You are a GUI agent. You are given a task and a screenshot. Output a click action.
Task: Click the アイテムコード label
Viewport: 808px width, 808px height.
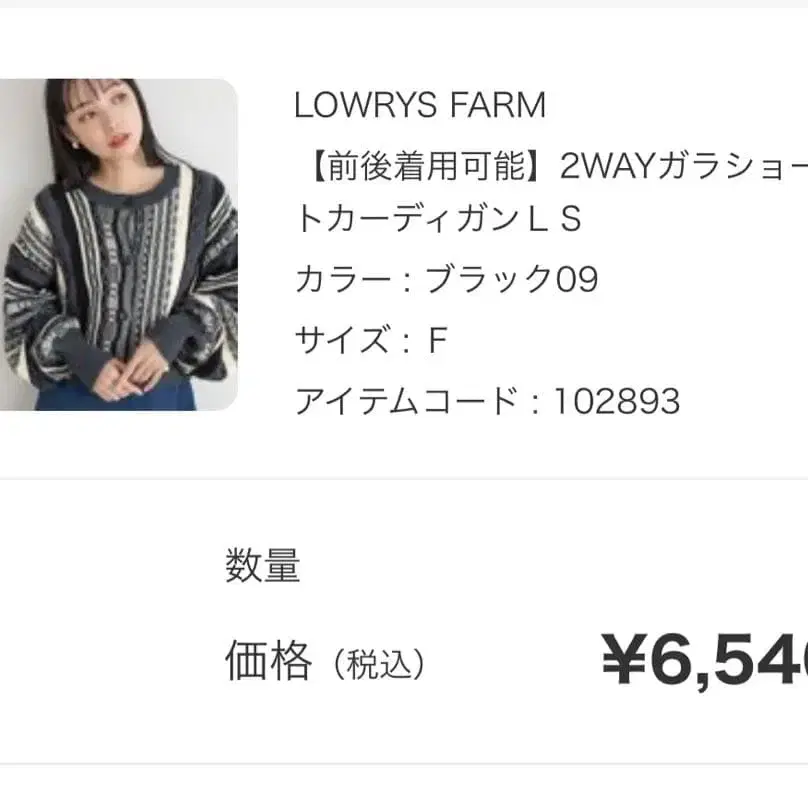(404, 401)
